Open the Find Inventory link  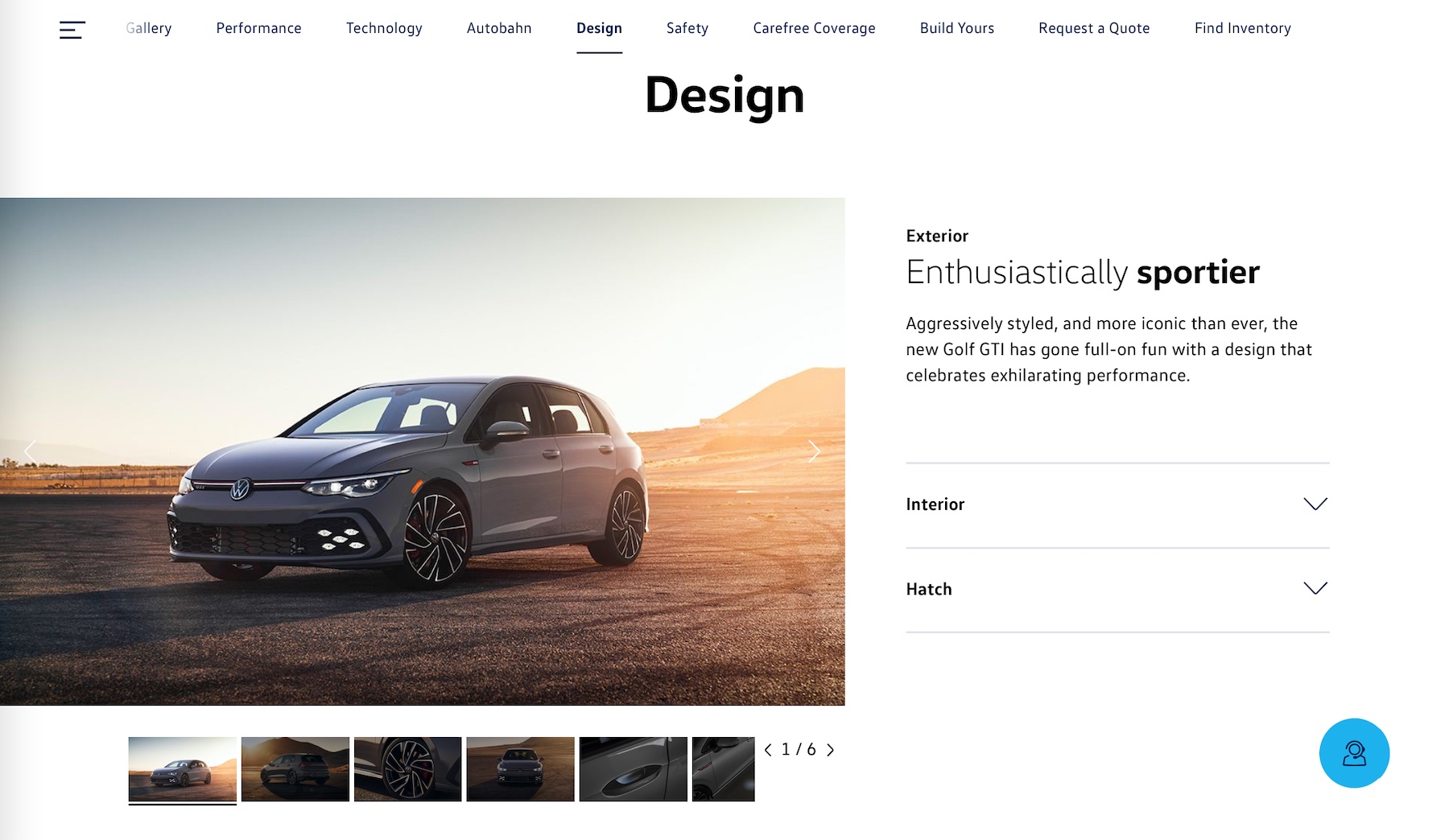(1243, 28)
